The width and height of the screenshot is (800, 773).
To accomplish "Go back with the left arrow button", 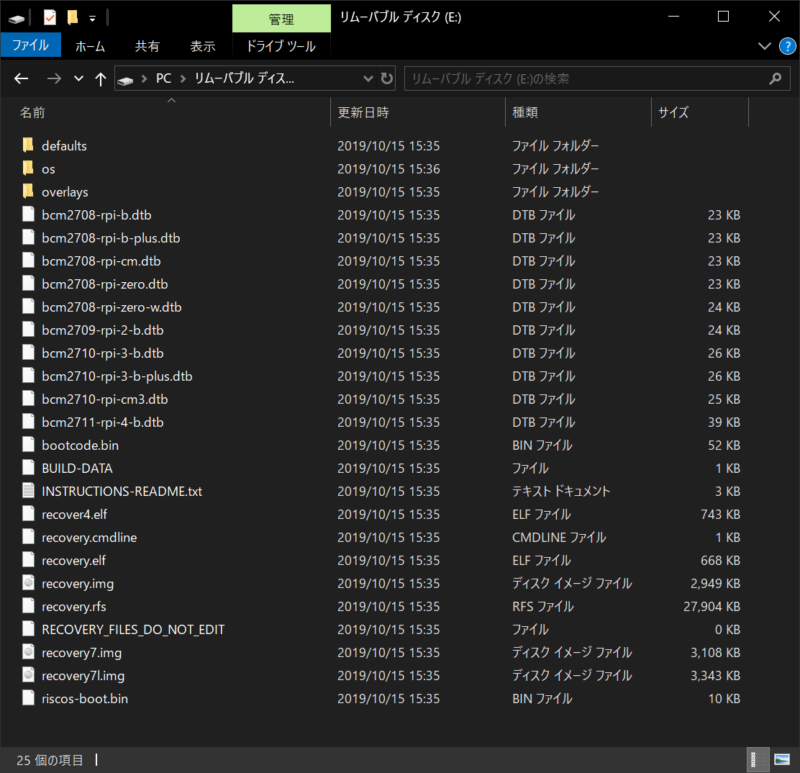I will [x=21, y=78].
